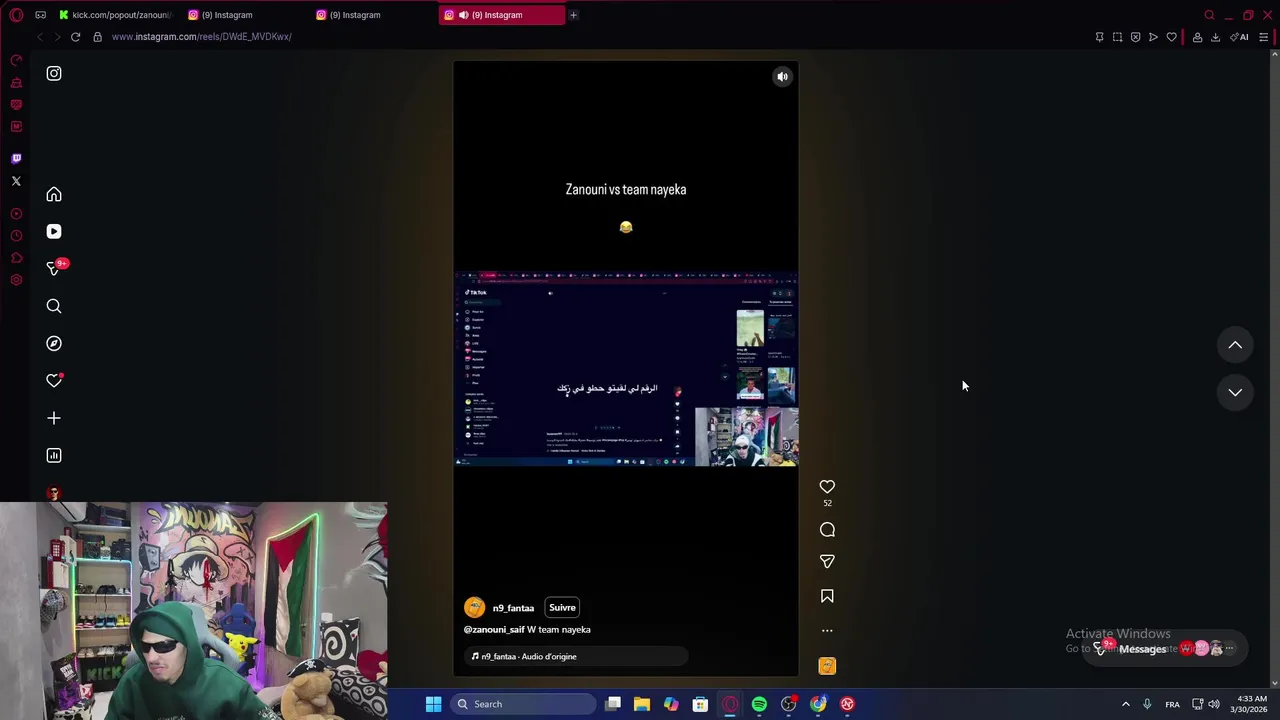The height and width of the screenshot is (720, 1280).
Task: Open the browser profile account icon
Action: pos(1197,37)
